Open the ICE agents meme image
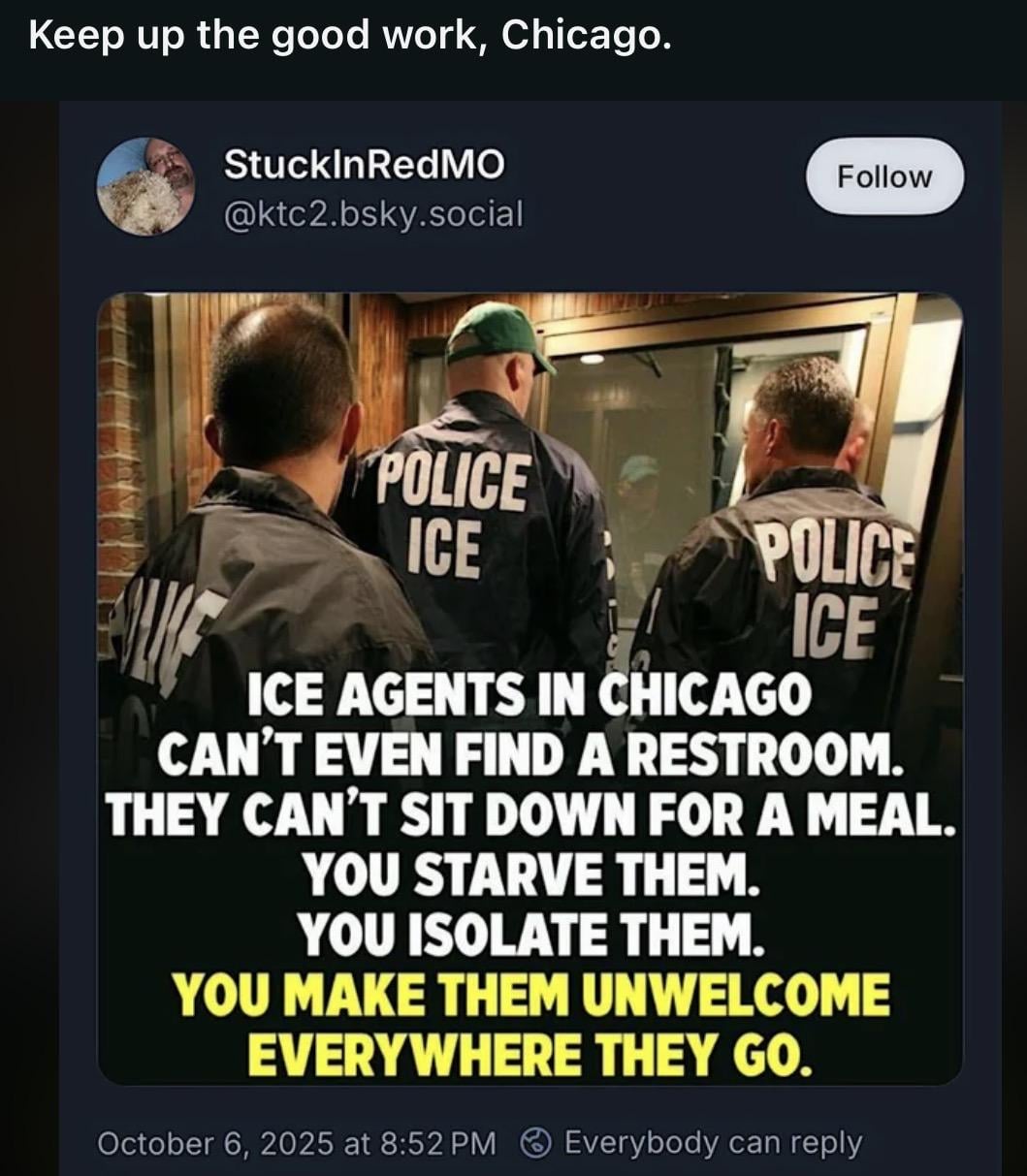The height and width of the screenshot is (1176, 1027). tap(530, 688)
